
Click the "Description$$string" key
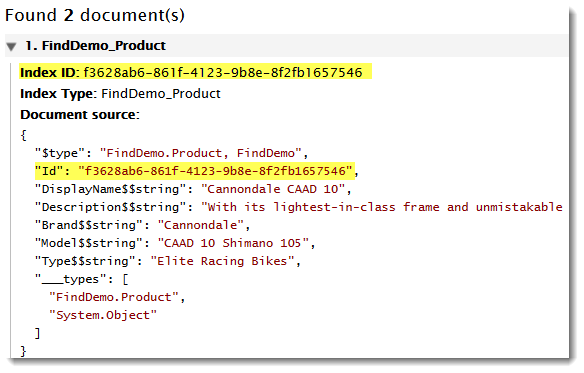tap(110, 207)
